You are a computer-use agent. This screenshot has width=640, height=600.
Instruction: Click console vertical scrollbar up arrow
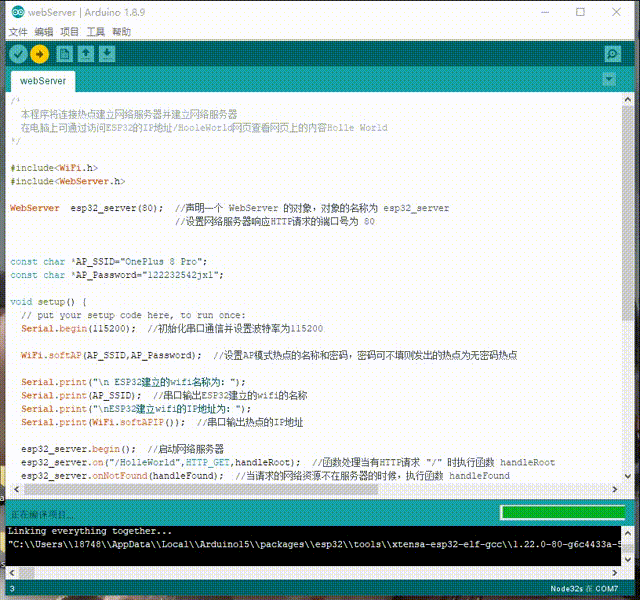click(x=628, y=533)
